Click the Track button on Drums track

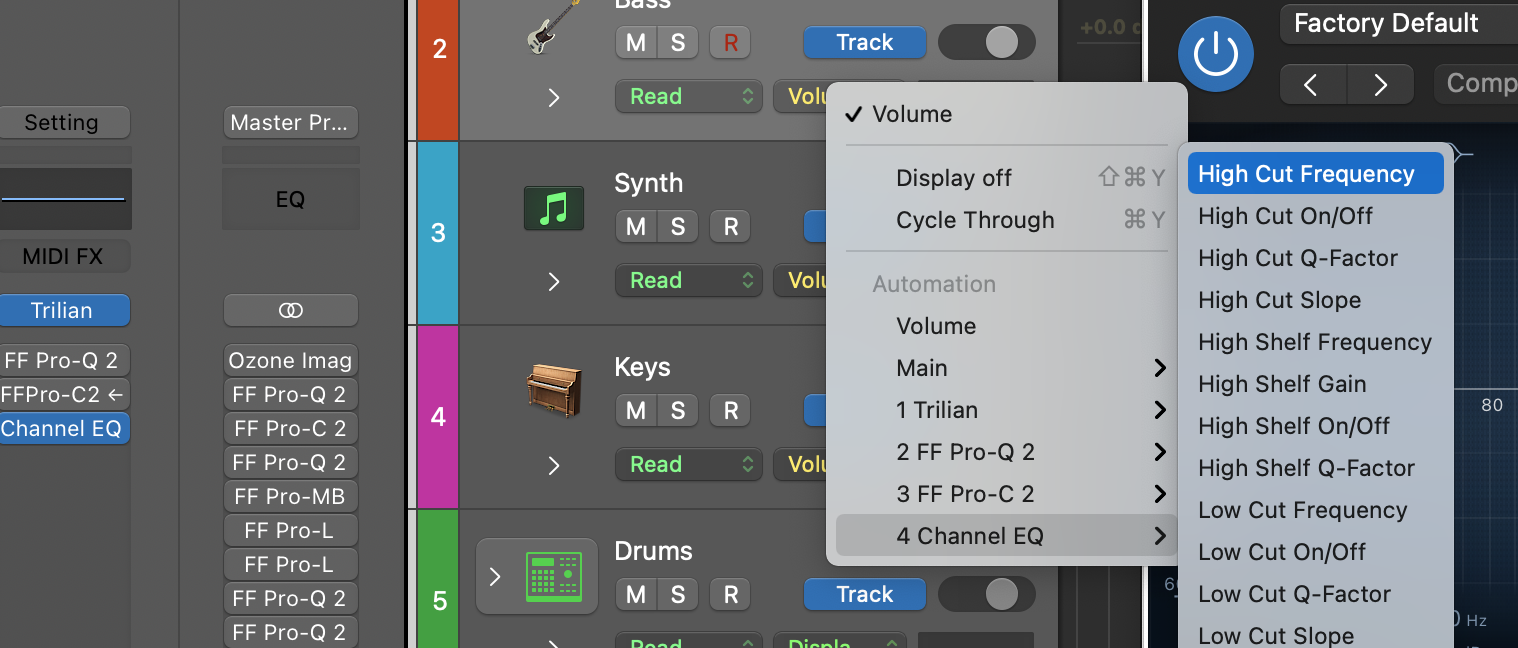864,594
